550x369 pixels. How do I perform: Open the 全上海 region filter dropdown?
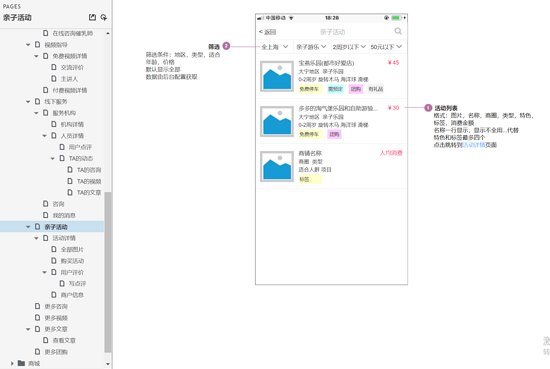pyautogui.click(x=275, y=47)
